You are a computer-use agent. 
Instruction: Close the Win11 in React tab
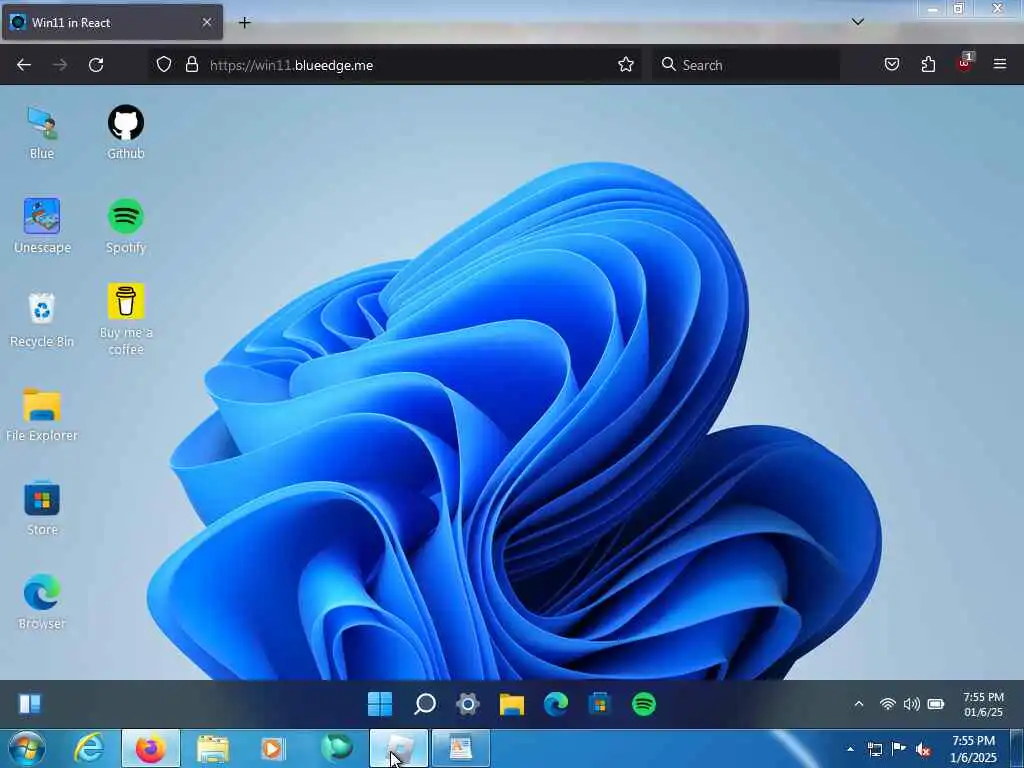point(207,22)
